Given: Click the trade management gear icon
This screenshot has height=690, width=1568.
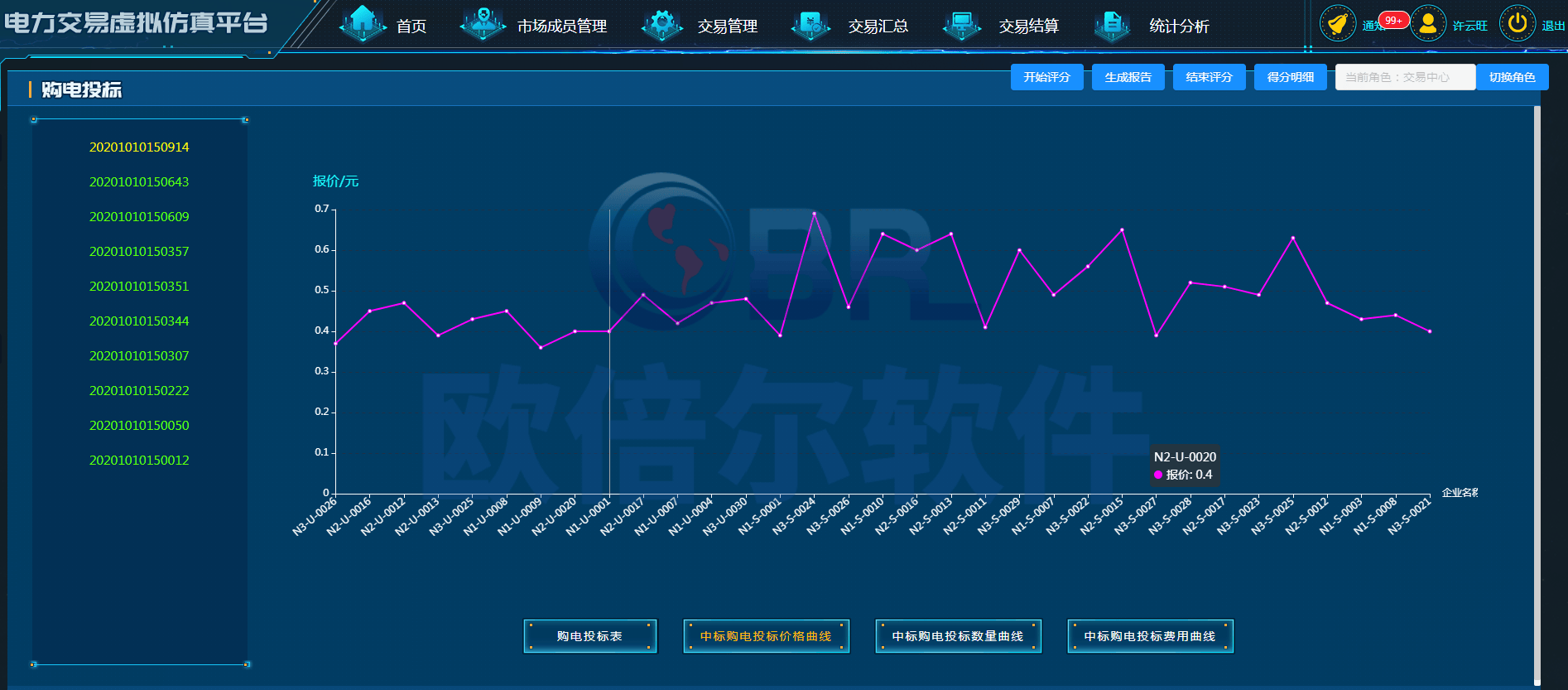Looking at the screenshot, I should tap(661, 25).
